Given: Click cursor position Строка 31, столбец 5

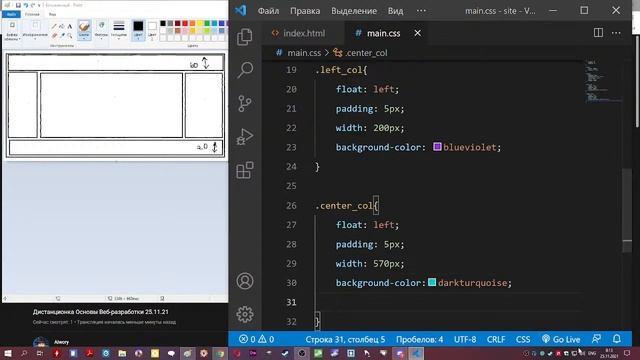Looking at the screenshot, I should (345, 339).
